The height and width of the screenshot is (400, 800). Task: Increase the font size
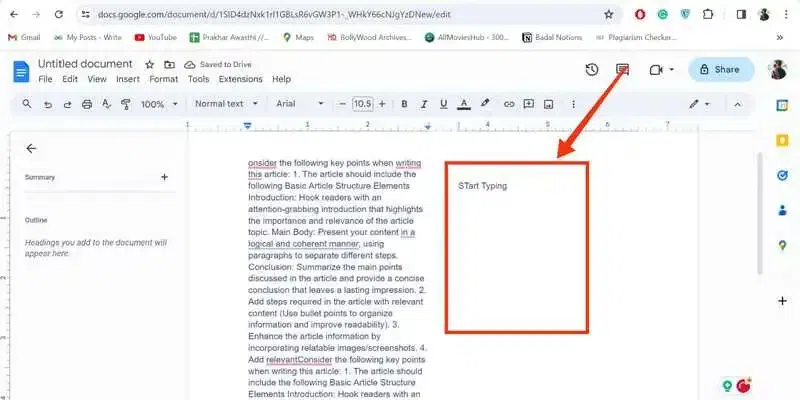[382, 104]
